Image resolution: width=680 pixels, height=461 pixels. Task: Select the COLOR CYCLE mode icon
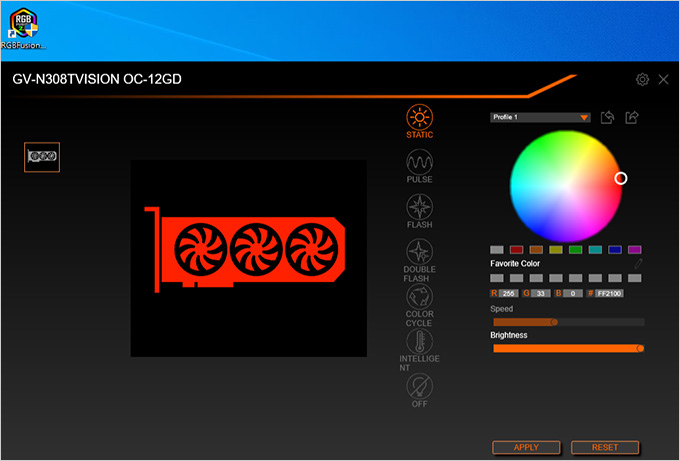pyautogui.click(x=419, y=296)
